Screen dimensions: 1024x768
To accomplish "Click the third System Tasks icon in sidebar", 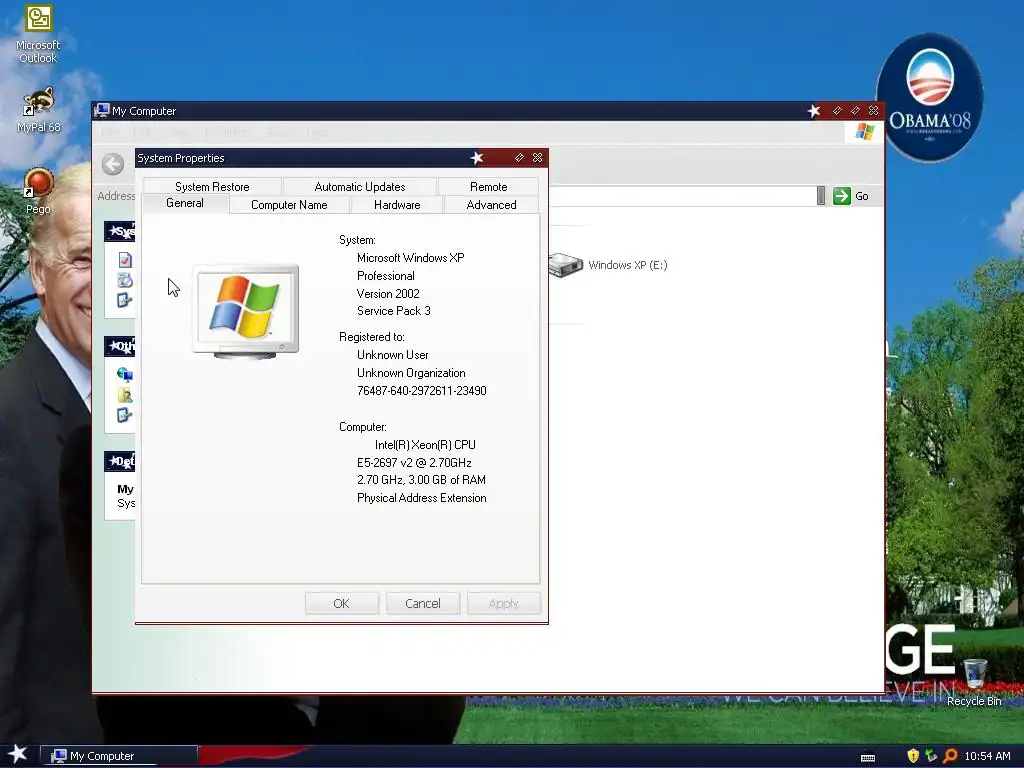I will click(124, 300).
